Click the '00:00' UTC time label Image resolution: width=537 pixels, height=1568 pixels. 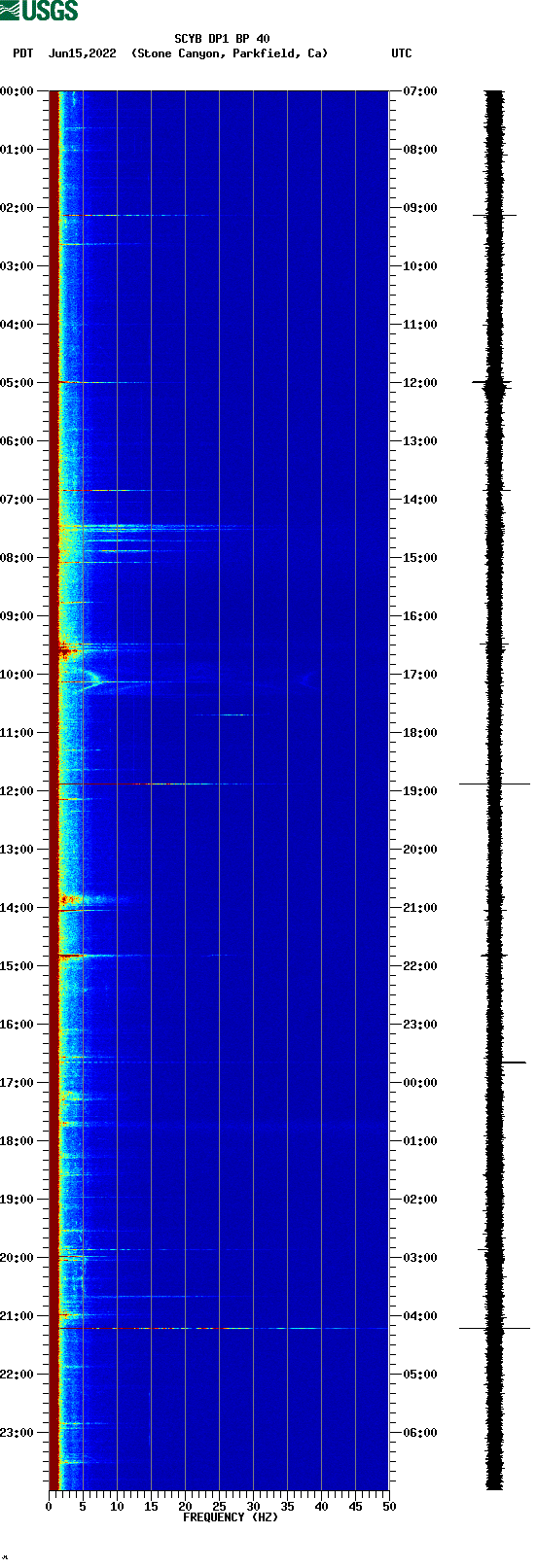(420, 1083)
